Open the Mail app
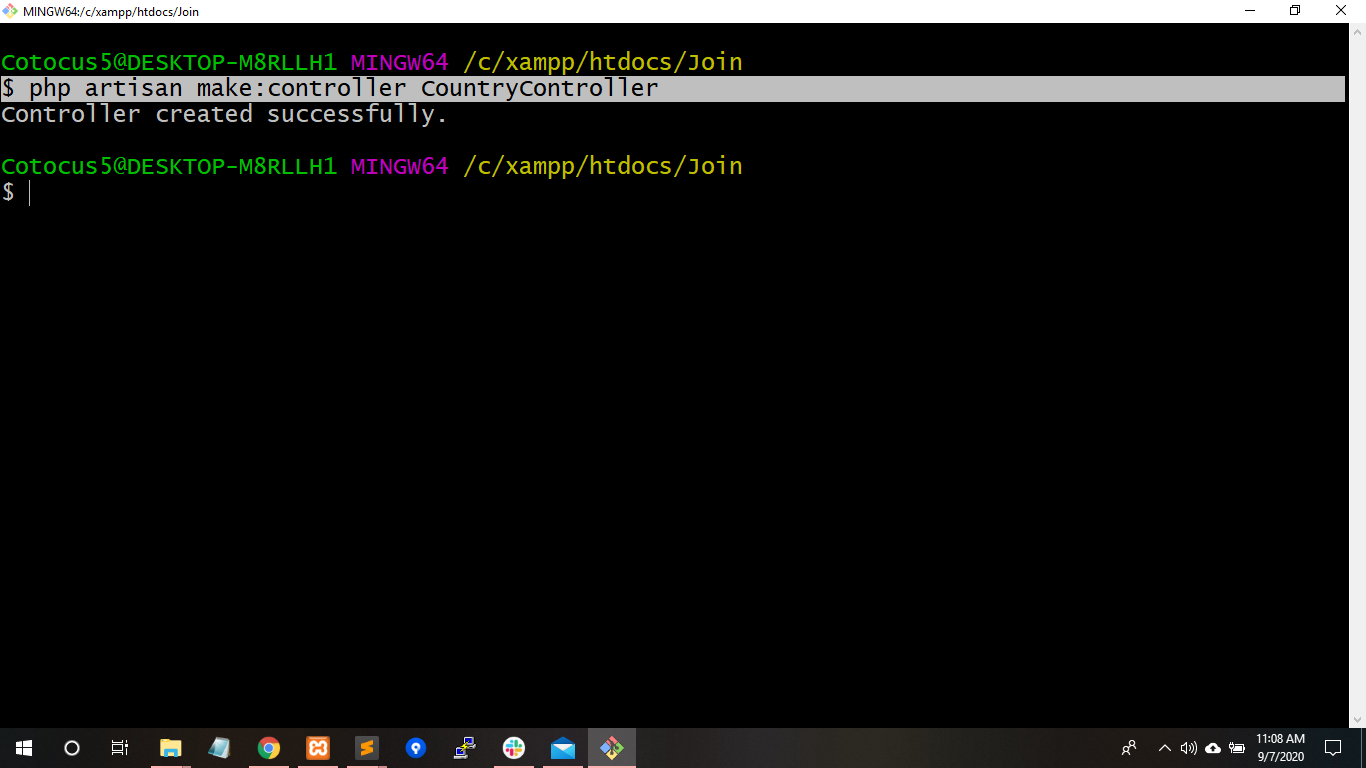Image resolution: width=1366 pixels, height=768 pixels. tap(563, 748)
